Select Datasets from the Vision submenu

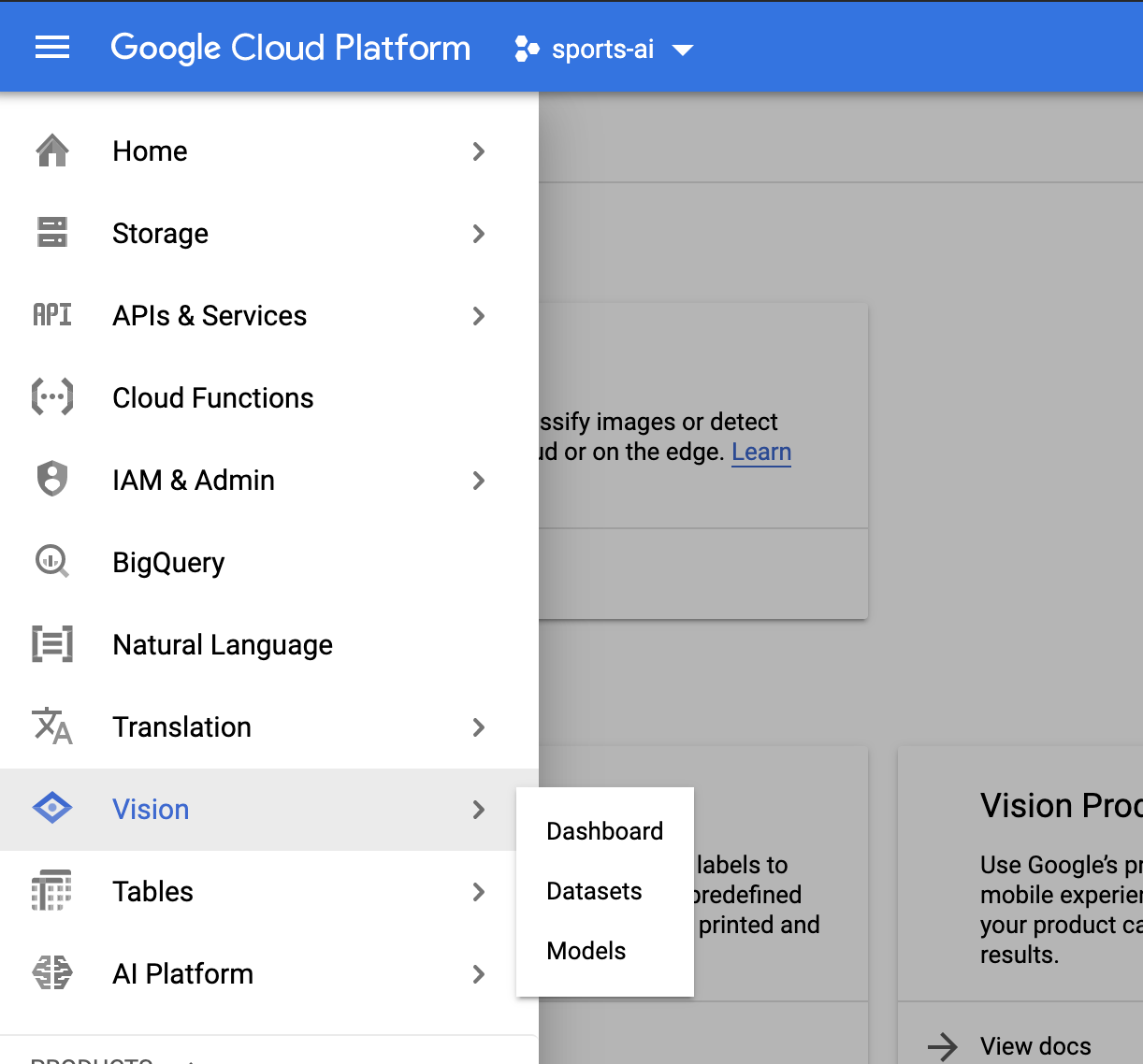click(594, 891)
